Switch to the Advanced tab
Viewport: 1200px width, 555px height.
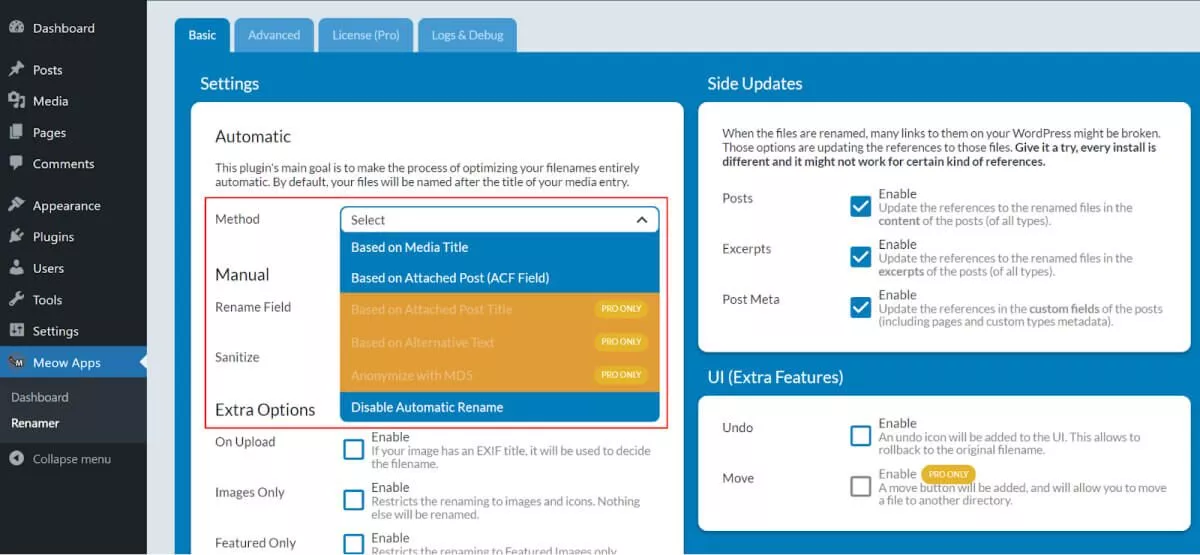click(274, 35)
